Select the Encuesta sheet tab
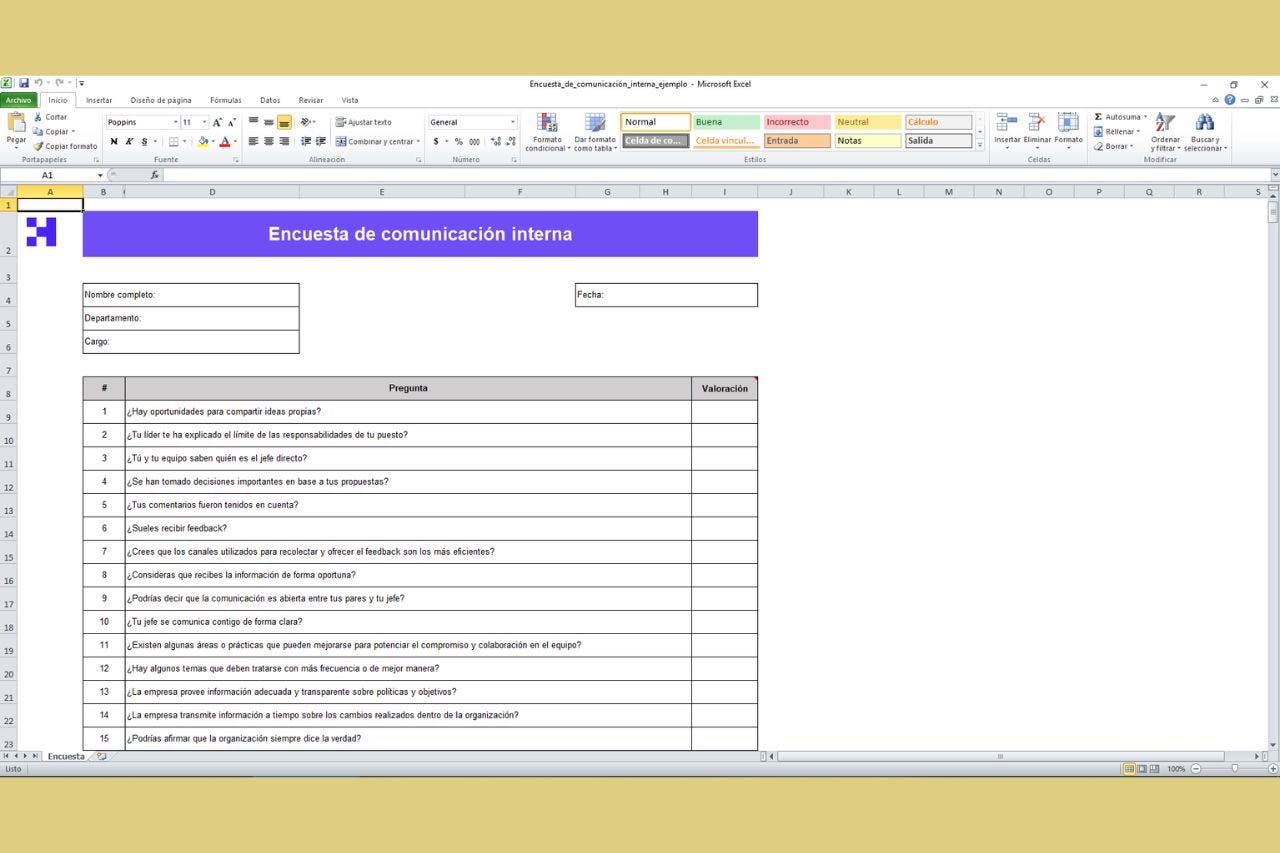Screen dimensions: 1280x853 click(66, 757)
